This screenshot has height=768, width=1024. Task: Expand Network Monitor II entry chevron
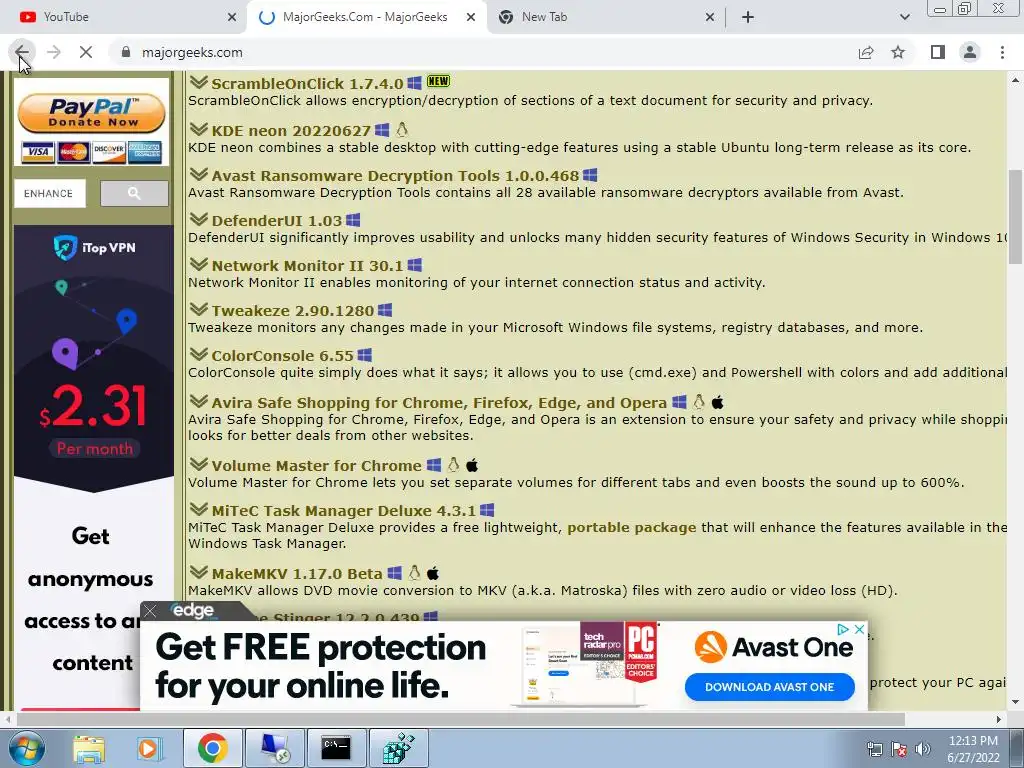click(x=199, y=264)
